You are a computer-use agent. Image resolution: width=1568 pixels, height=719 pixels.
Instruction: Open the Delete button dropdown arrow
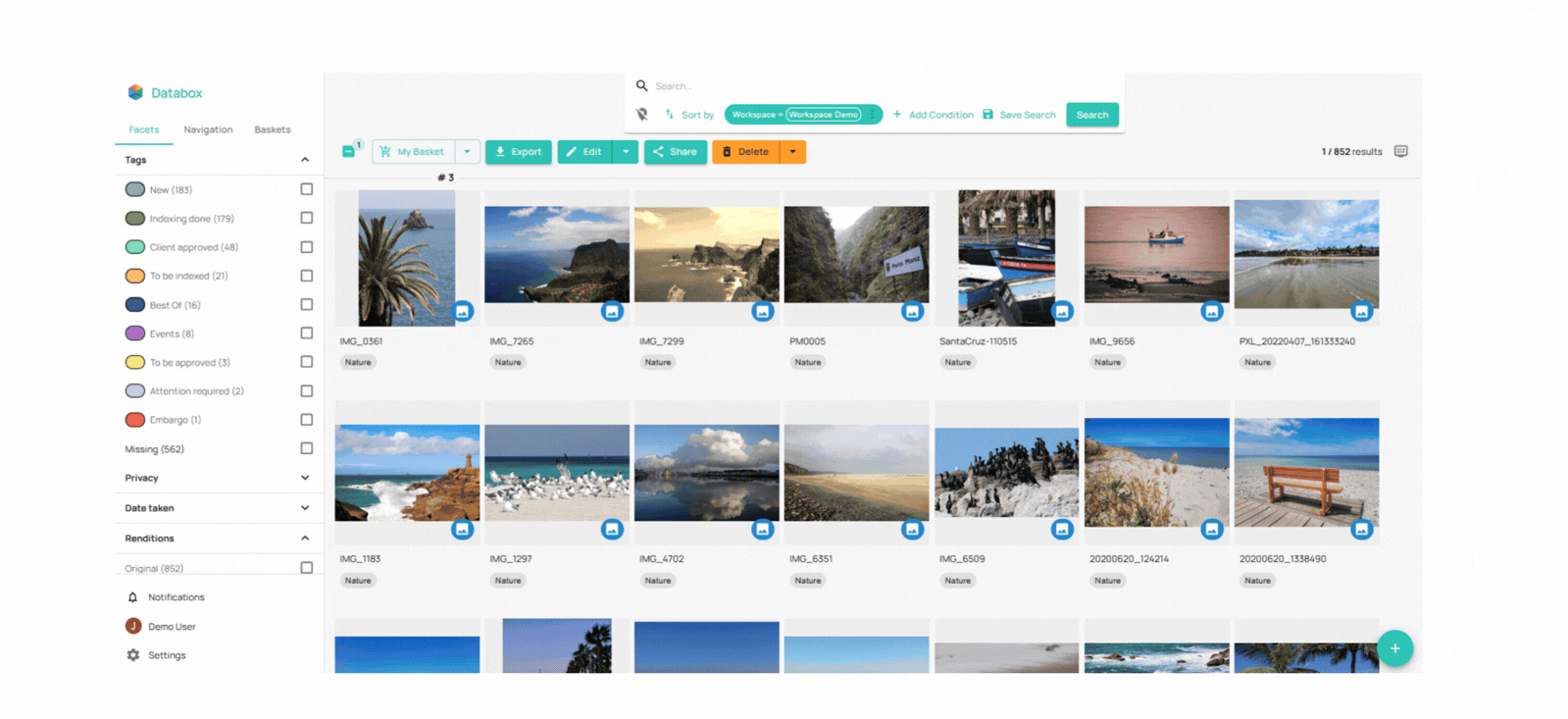(x=793, y=152)
